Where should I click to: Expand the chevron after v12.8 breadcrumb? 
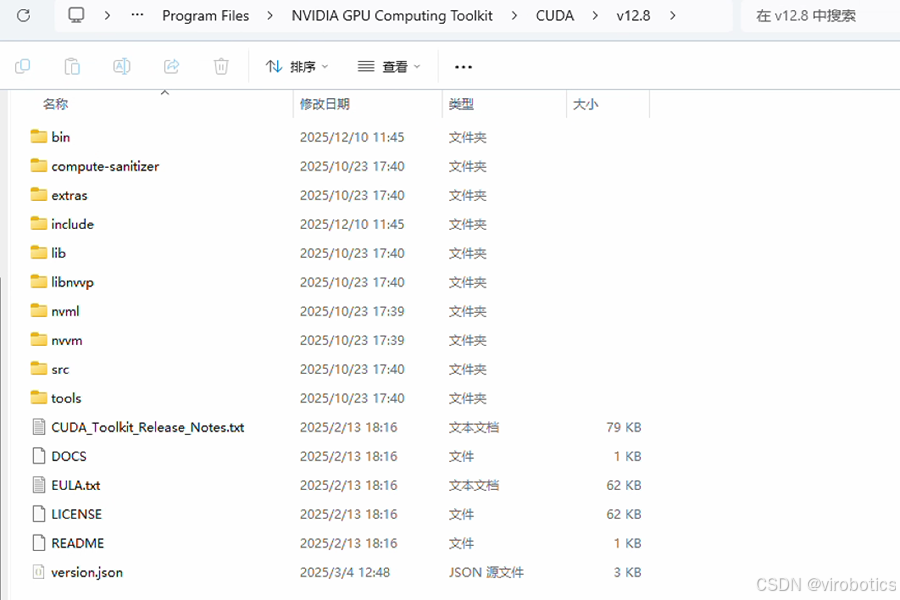tap(672, 16)
